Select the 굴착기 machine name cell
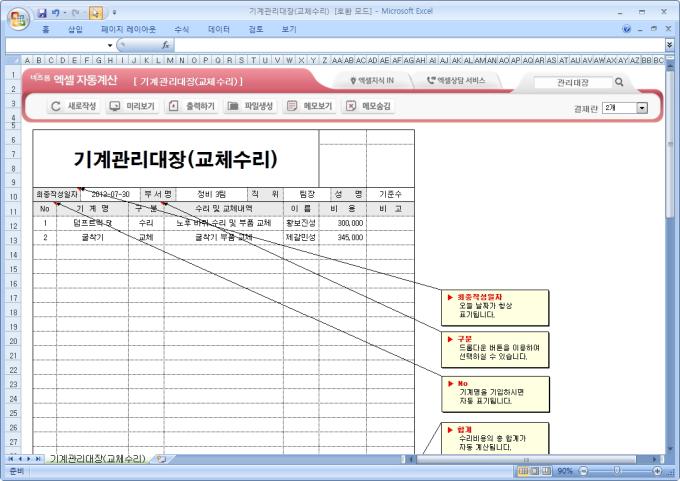The image size is (680, 481). click(92, 237)
